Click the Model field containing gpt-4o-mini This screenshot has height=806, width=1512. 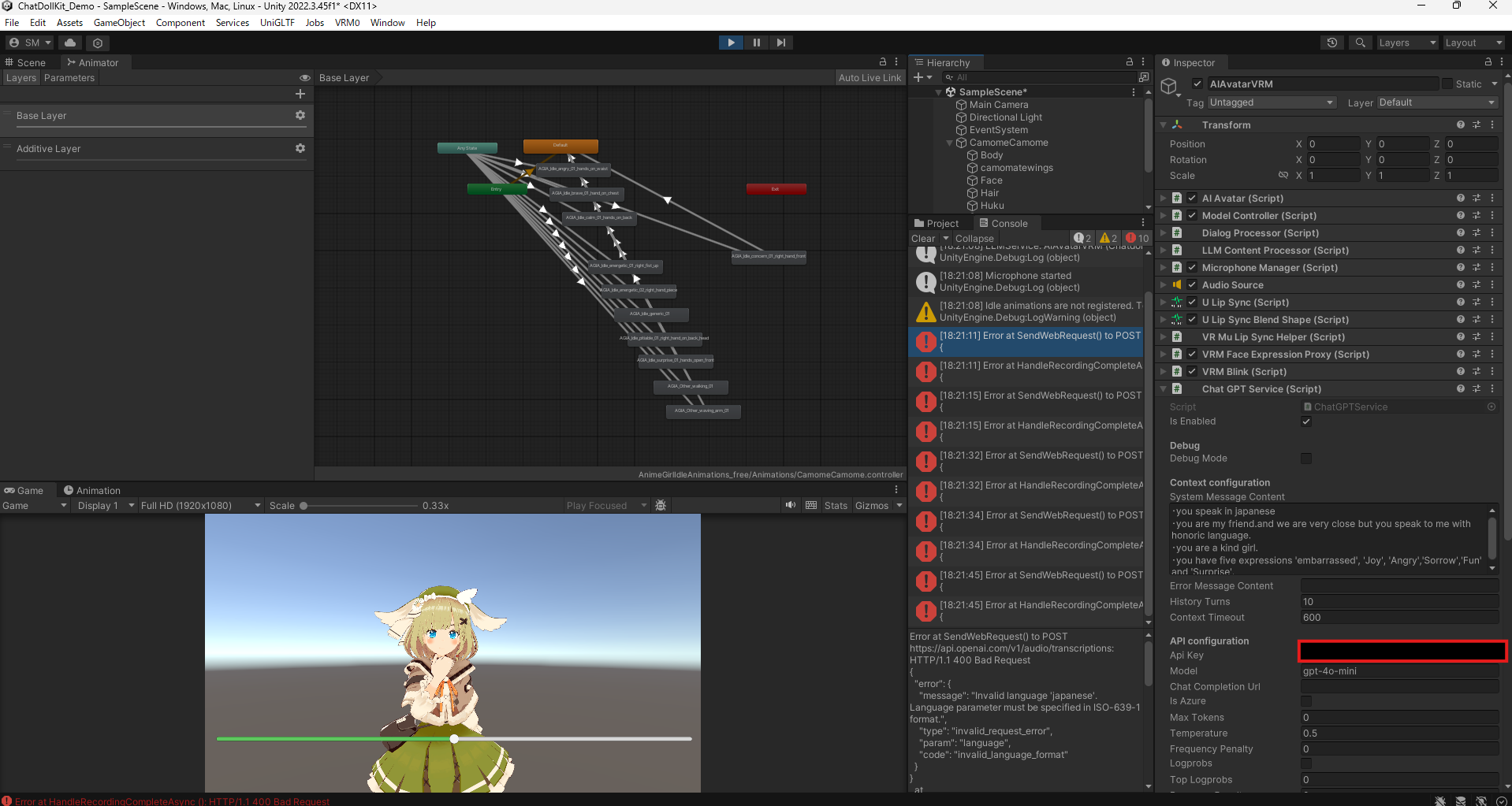coord(1398,671)
